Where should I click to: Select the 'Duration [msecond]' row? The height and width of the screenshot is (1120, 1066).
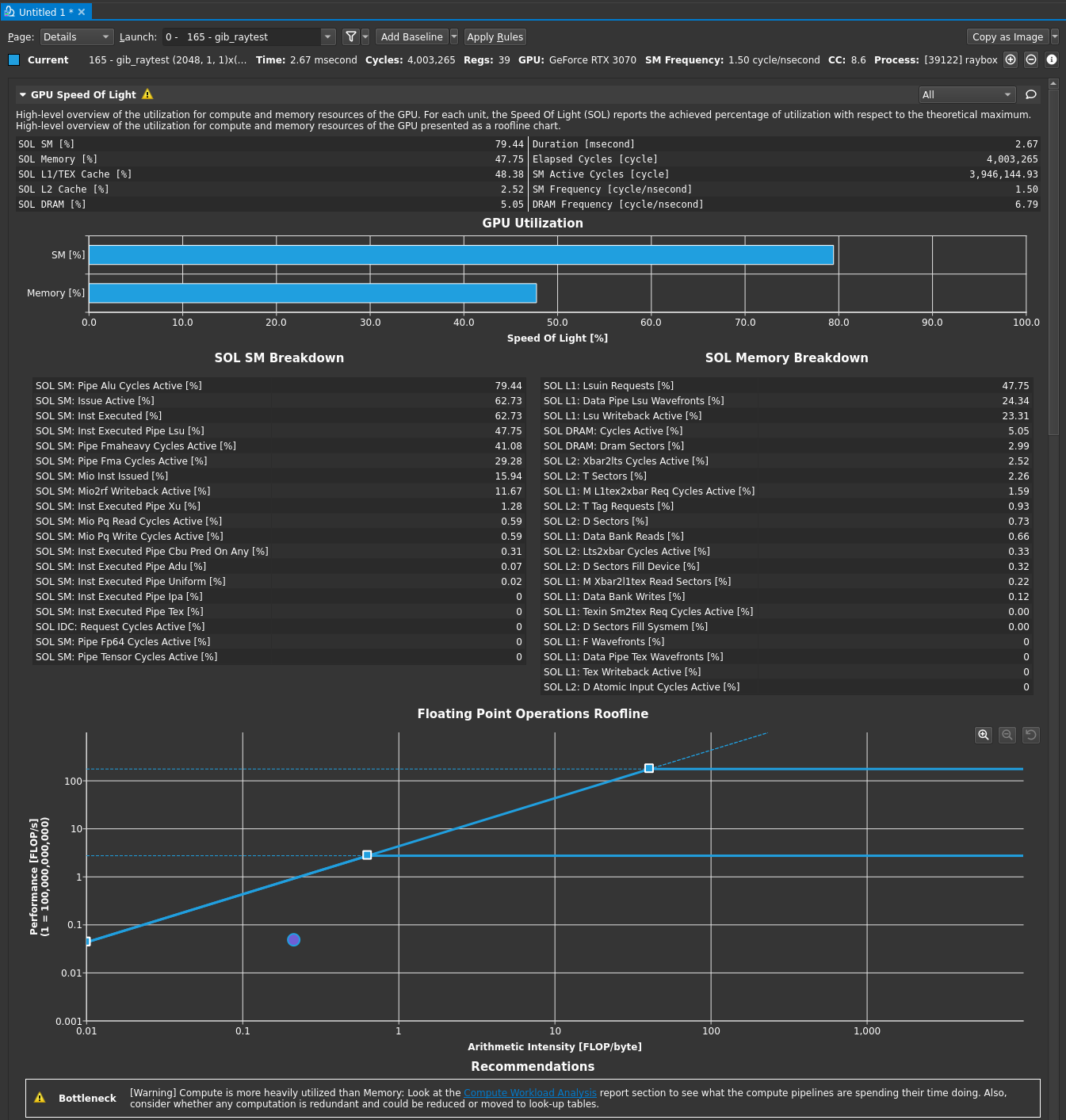(x=785, y=144)
